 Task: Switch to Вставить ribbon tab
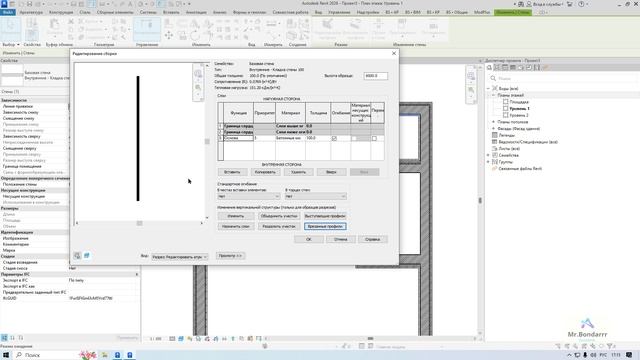[171, 12]
